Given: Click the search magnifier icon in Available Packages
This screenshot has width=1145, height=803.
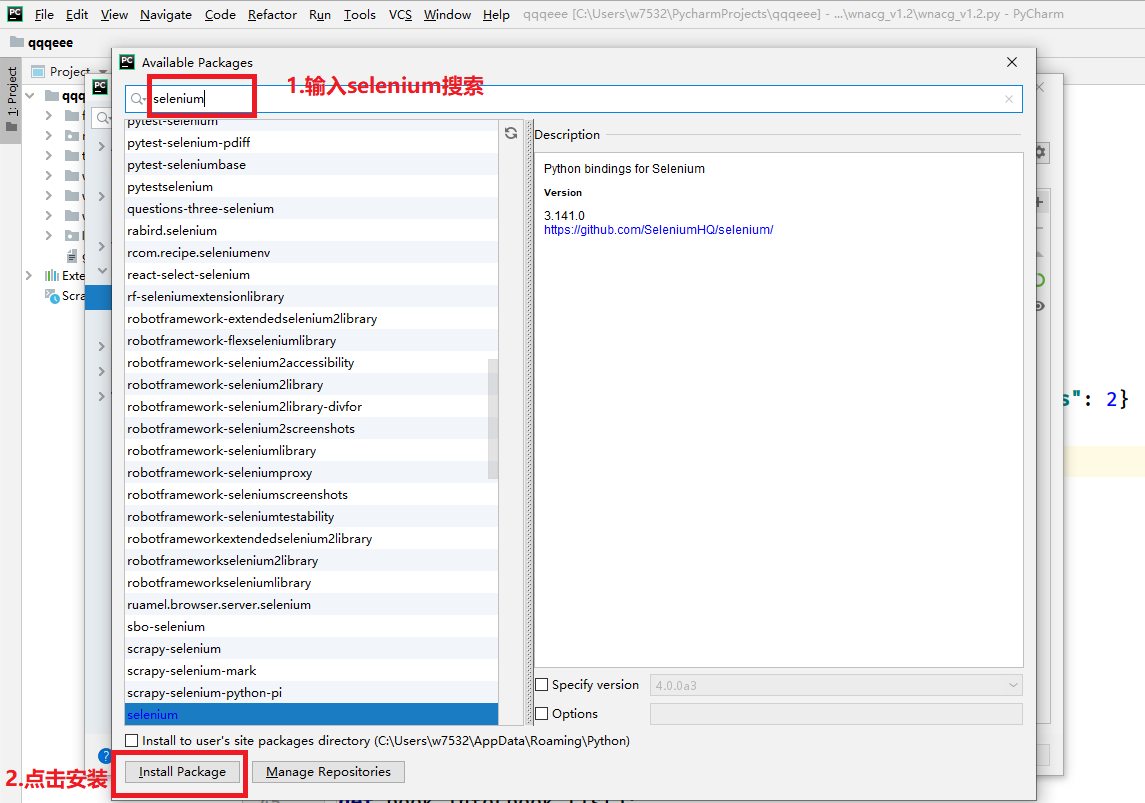Looking at the screenshot, I should [x=137, y=99].
